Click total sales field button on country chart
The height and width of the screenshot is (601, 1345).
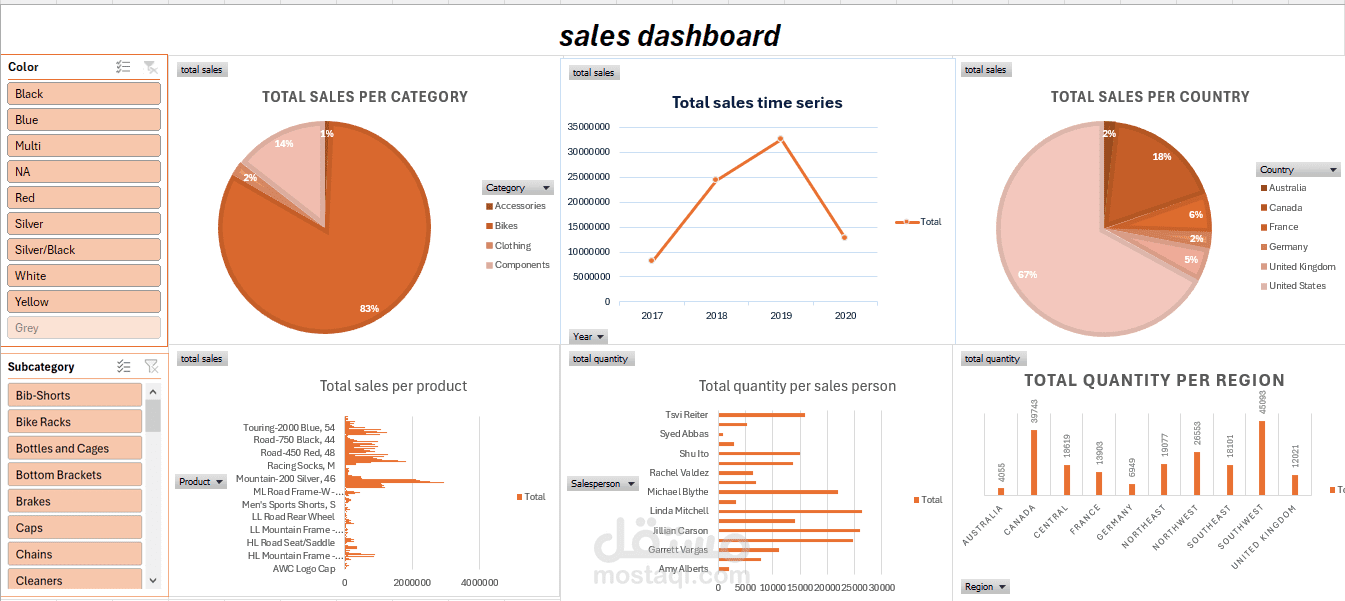[x=985, y=70]
